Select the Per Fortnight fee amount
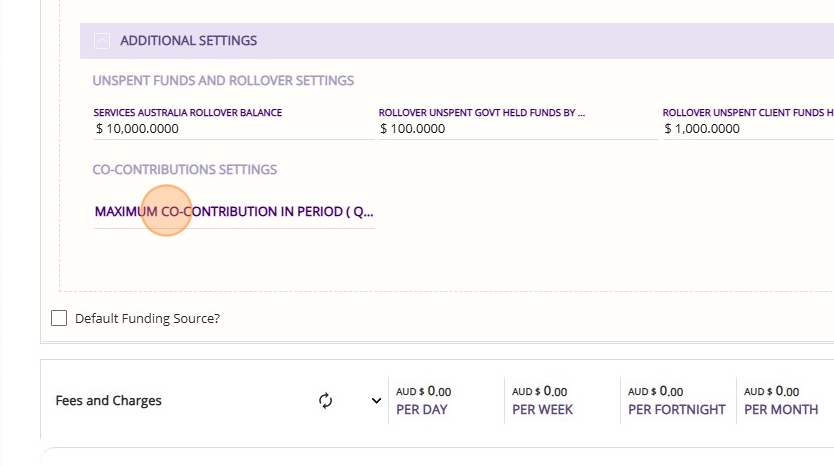834x466 pixels. [x=656, y=392]
